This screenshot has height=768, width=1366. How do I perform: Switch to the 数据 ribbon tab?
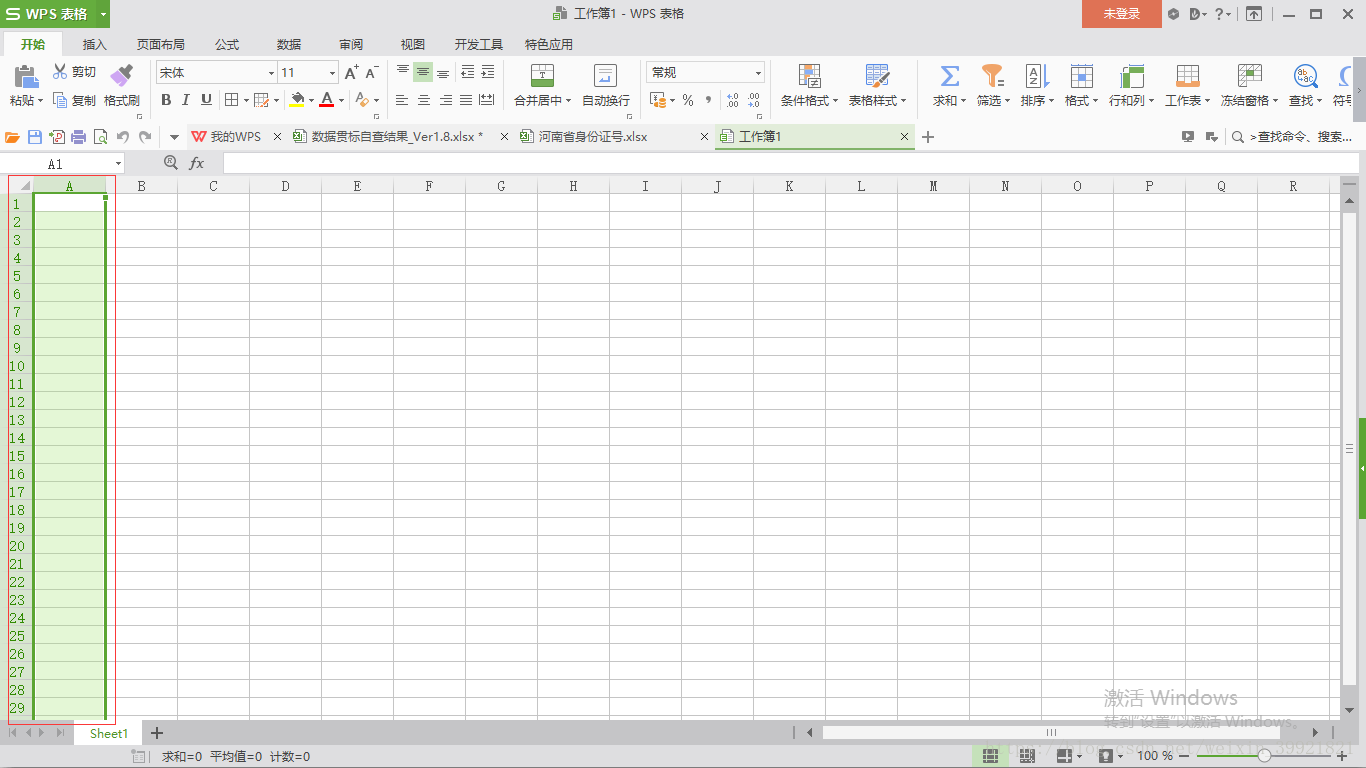point(289,44)
